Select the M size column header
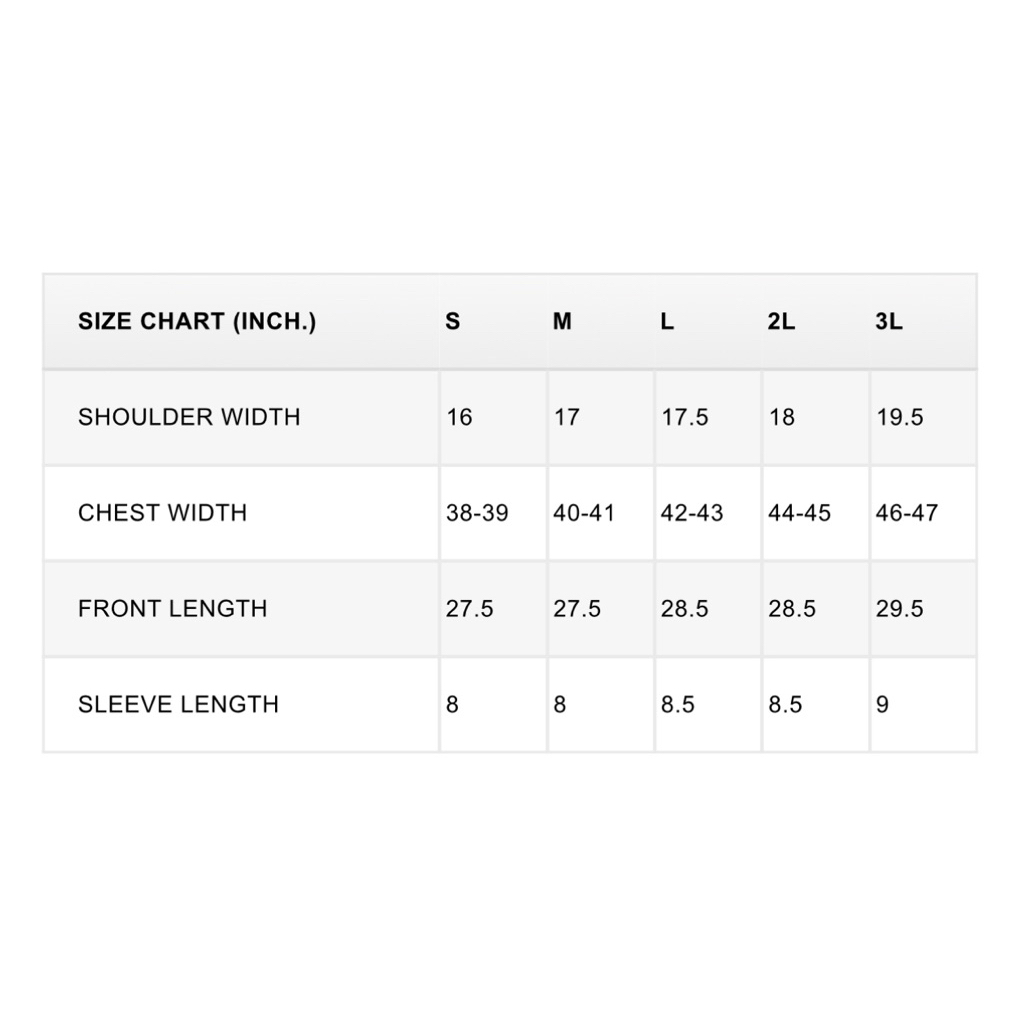 coord(563,322)
